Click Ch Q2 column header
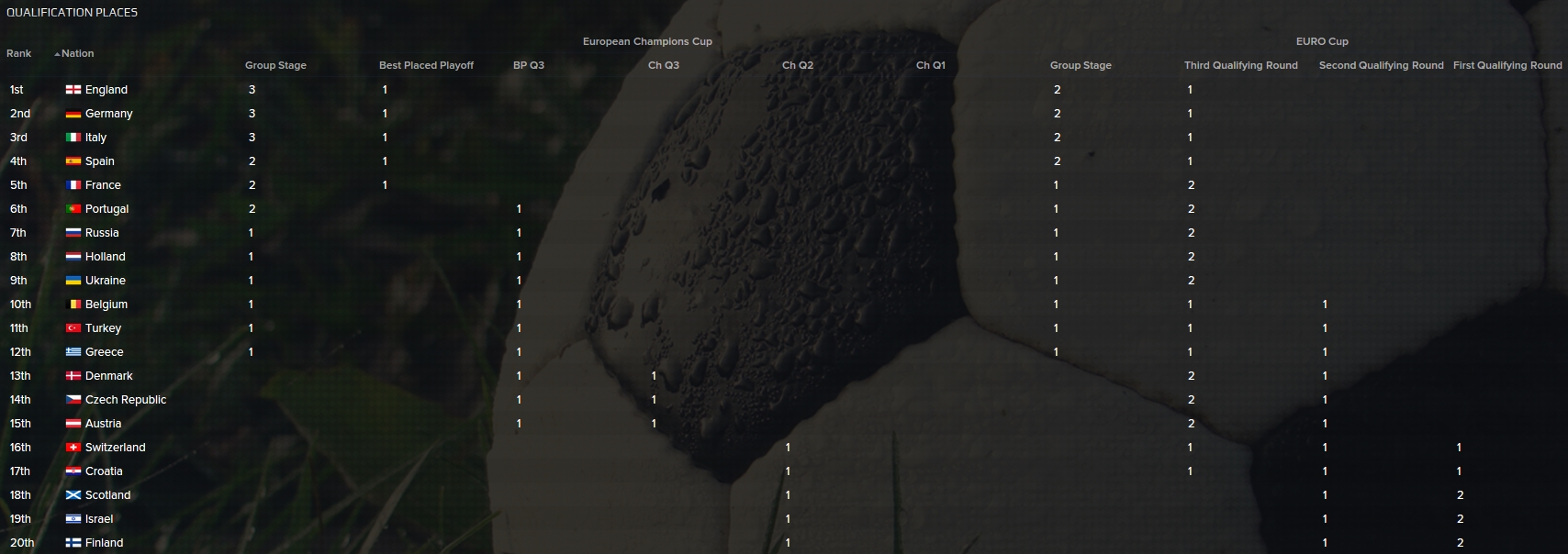The height and width of the screenshot is (554, 1568). coord(798,65)
